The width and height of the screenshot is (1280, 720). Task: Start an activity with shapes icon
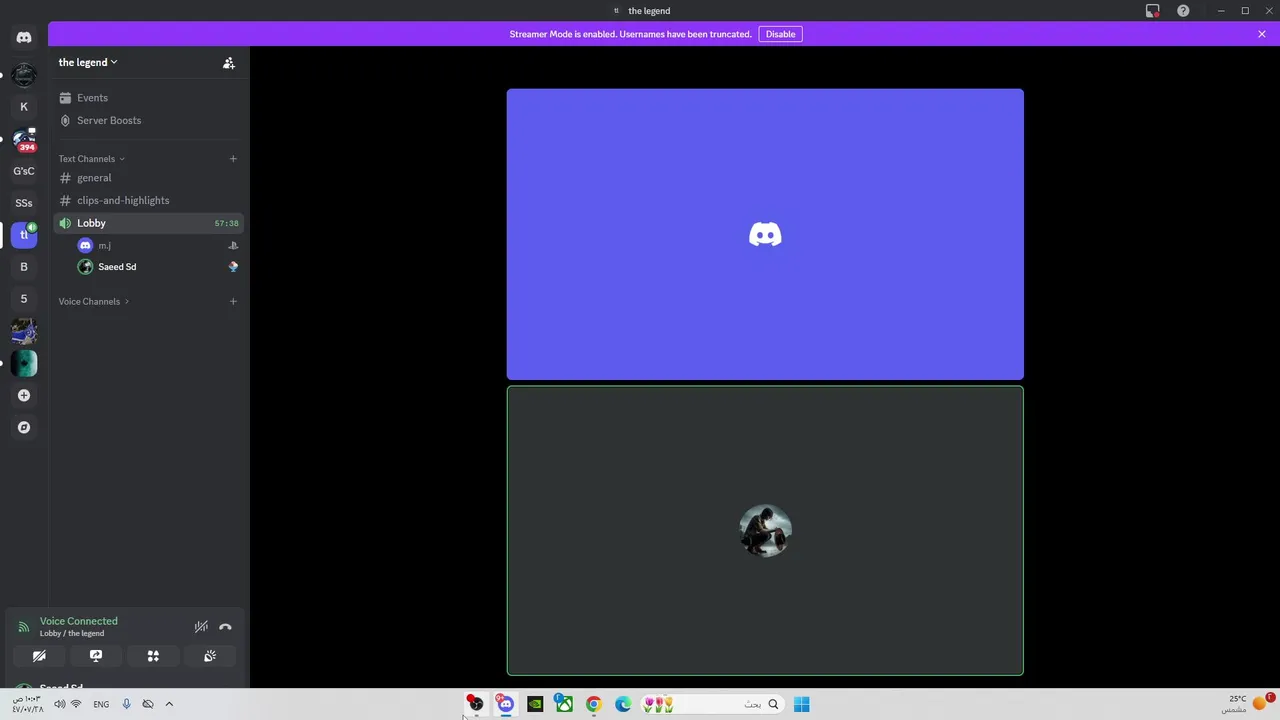[x=153, y=656]
